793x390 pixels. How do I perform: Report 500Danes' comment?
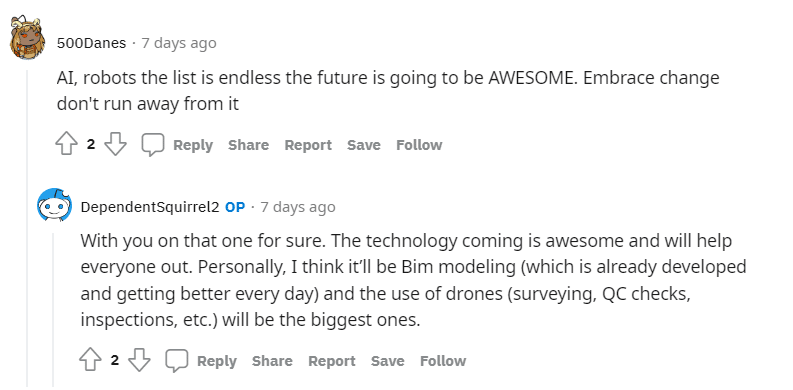[308, 145]
